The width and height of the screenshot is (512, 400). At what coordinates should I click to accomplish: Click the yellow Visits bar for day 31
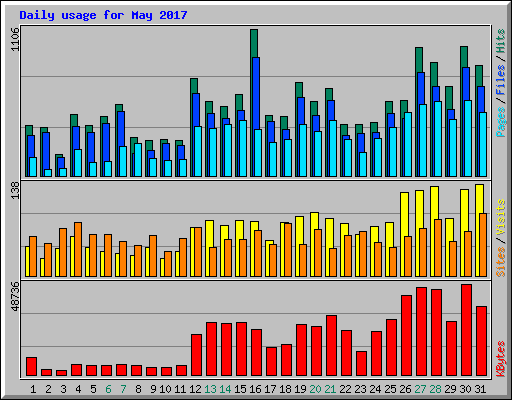(x=479, y=199)
